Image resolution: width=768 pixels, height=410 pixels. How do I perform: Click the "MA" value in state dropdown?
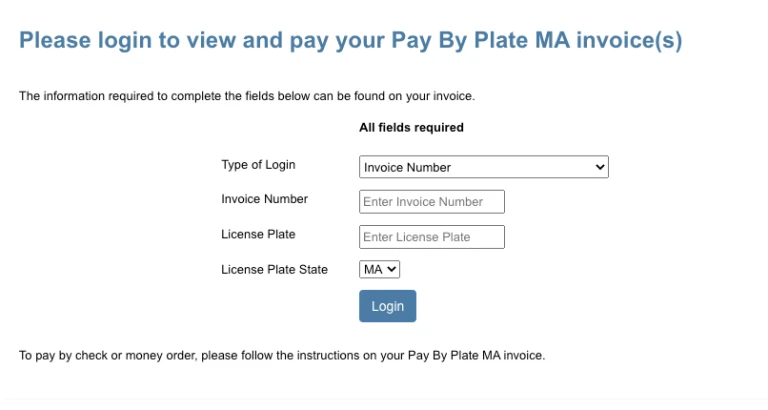pos(372,269)
